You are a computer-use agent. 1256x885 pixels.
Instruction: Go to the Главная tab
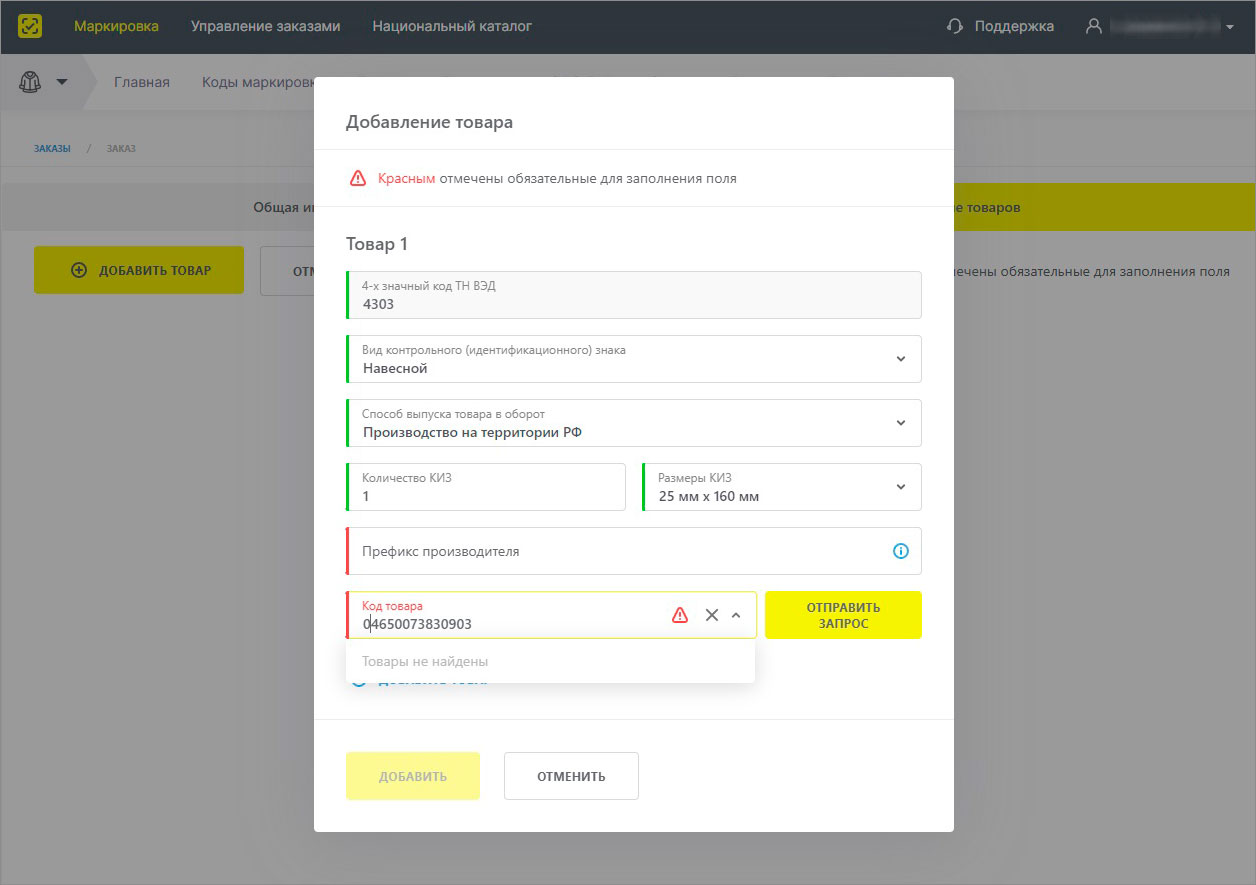tap(142, 82)
